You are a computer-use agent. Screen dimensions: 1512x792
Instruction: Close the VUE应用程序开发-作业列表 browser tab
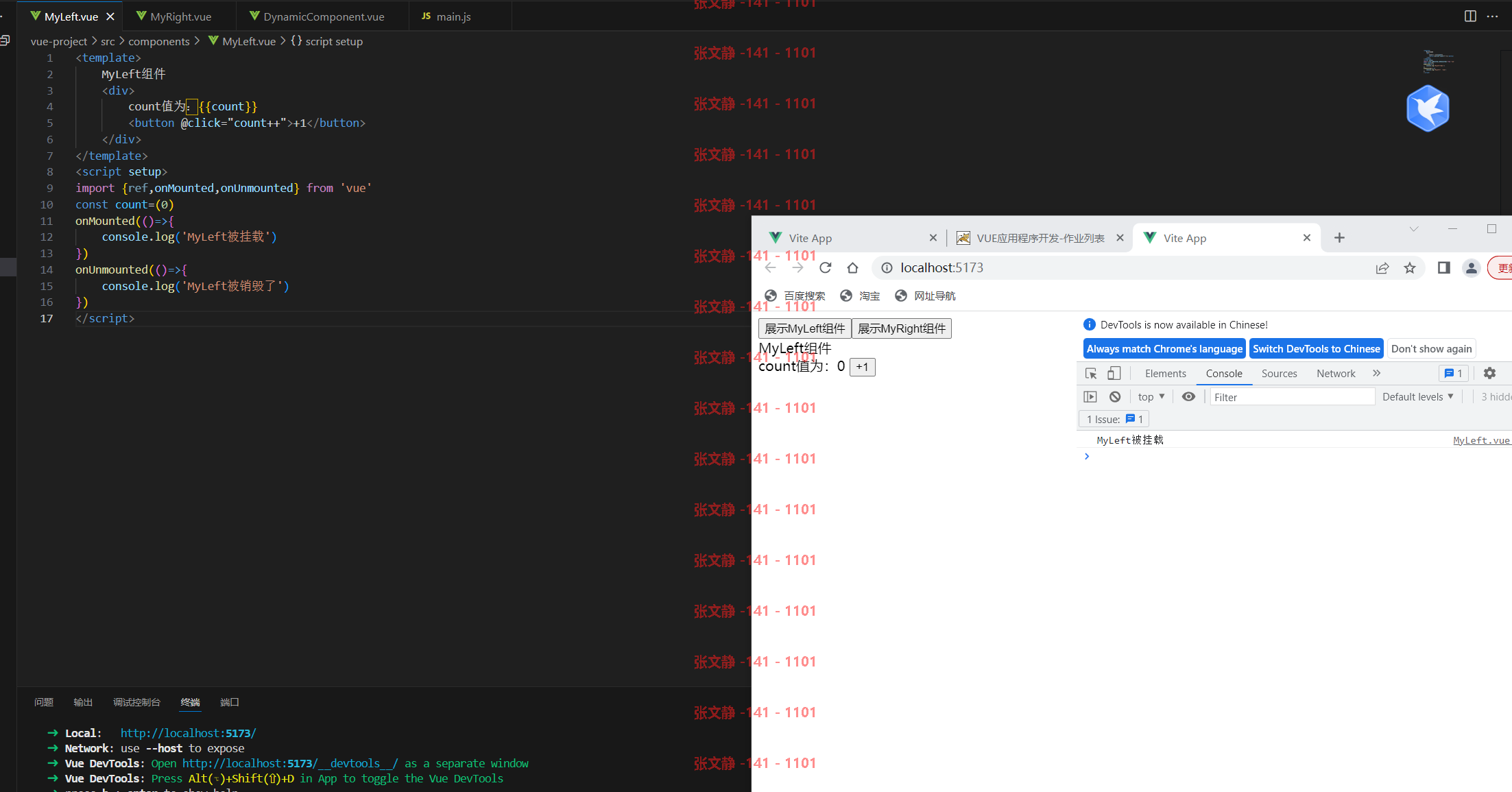(1120, 238)
